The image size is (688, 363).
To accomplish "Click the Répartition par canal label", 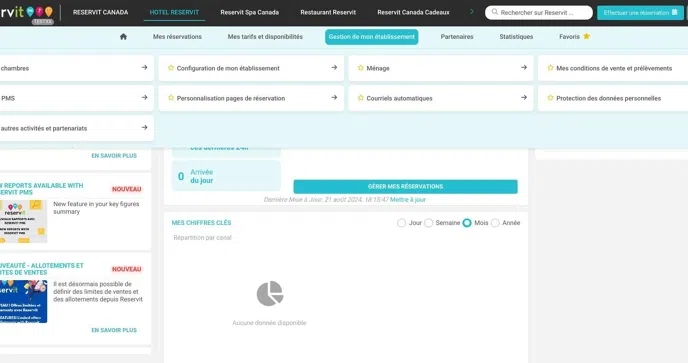I will tap(202, 237).
